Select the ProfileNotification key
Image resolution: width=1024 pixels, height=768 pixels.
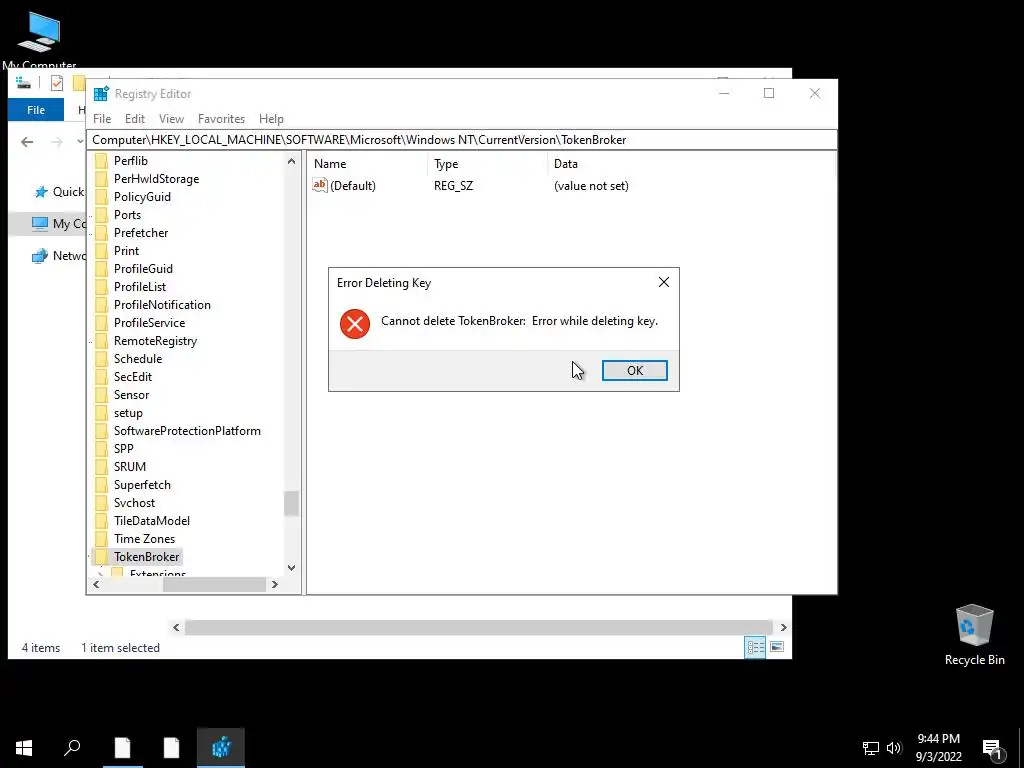(162, 305)
